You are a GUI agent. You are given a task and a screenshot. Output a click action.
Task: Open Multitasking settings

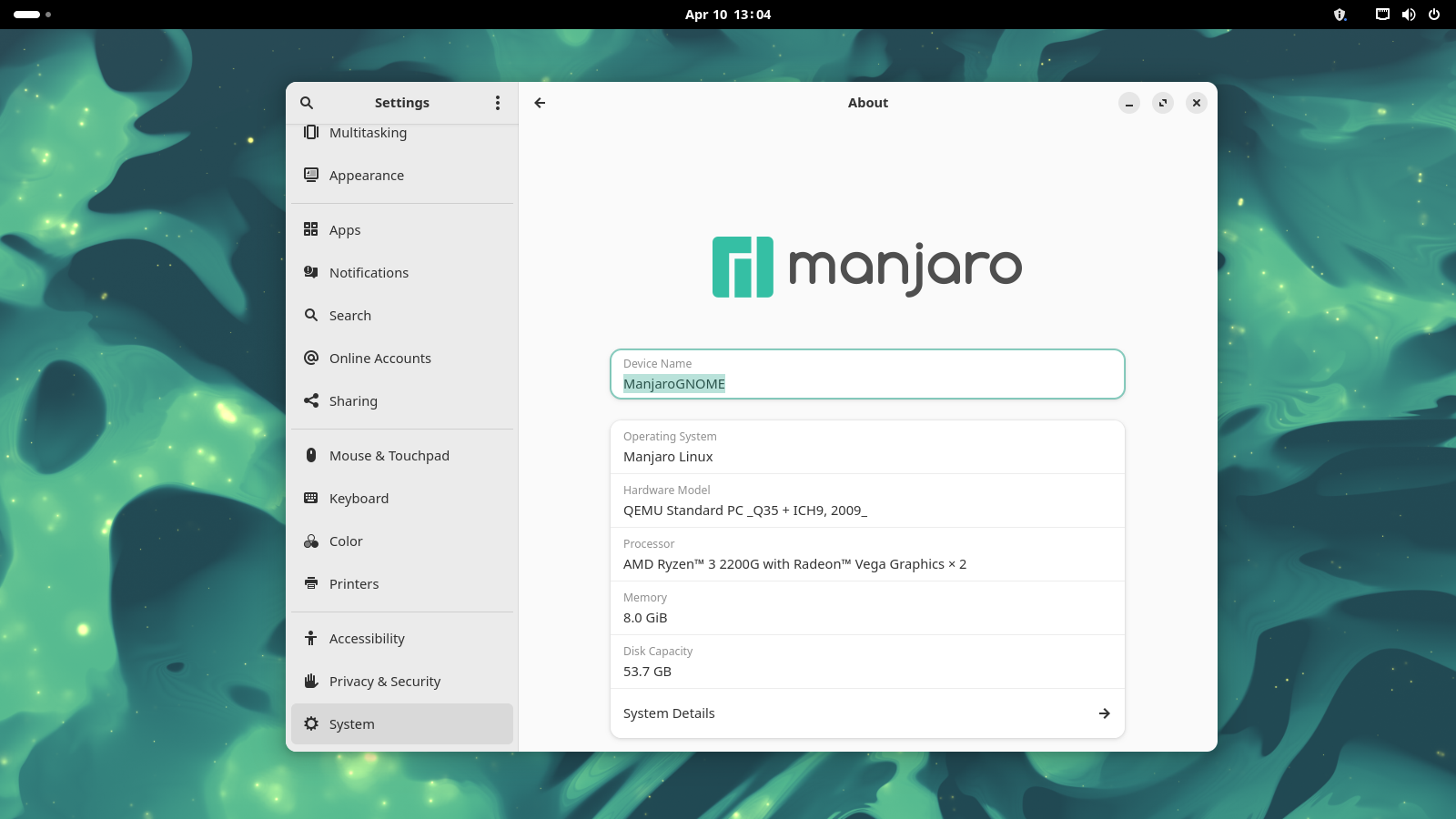pos(368,133)
